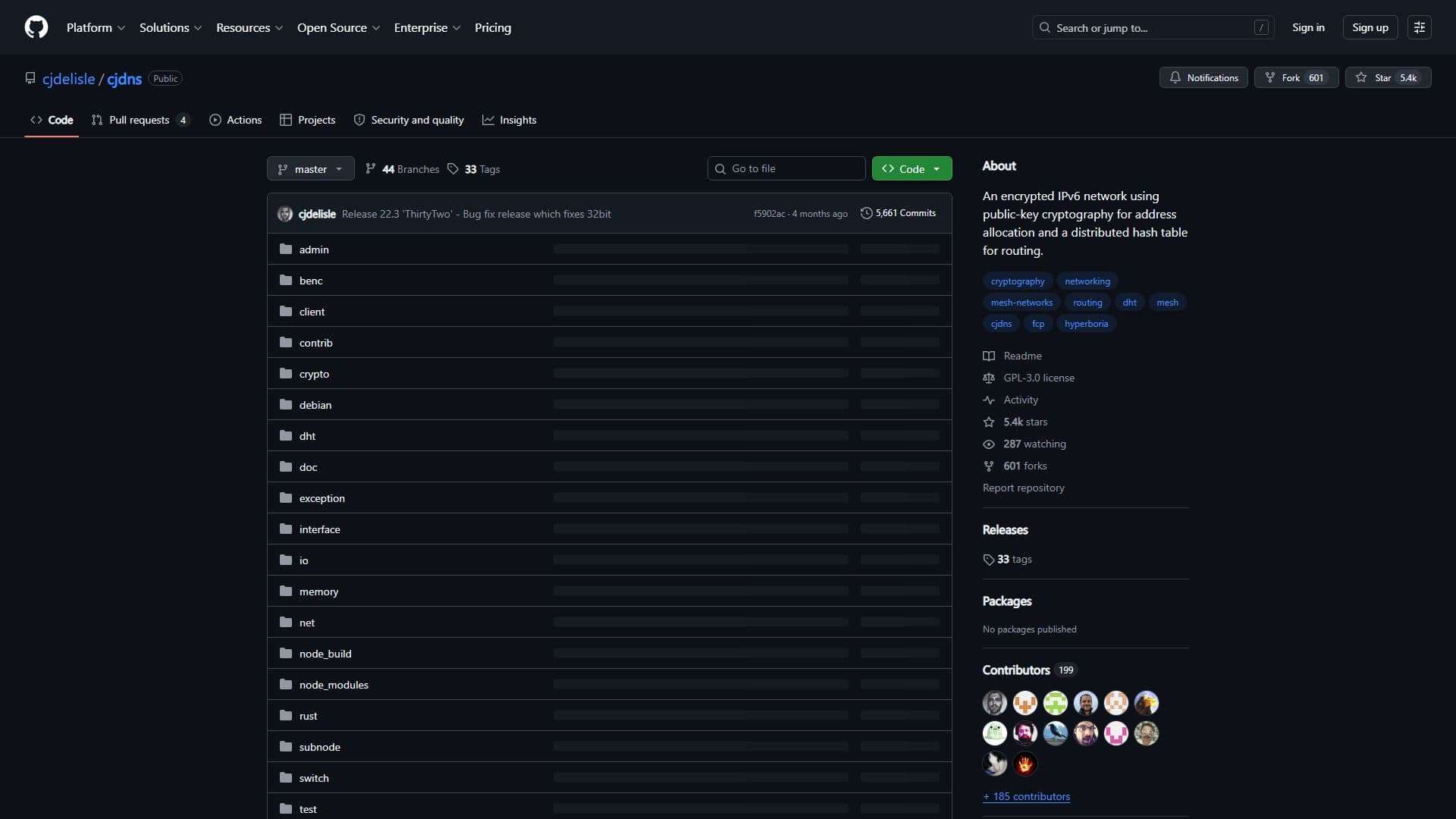Open the master branch selector dropdown
The height and width of the screenshot is (819, 1456).
click(311, 168)
